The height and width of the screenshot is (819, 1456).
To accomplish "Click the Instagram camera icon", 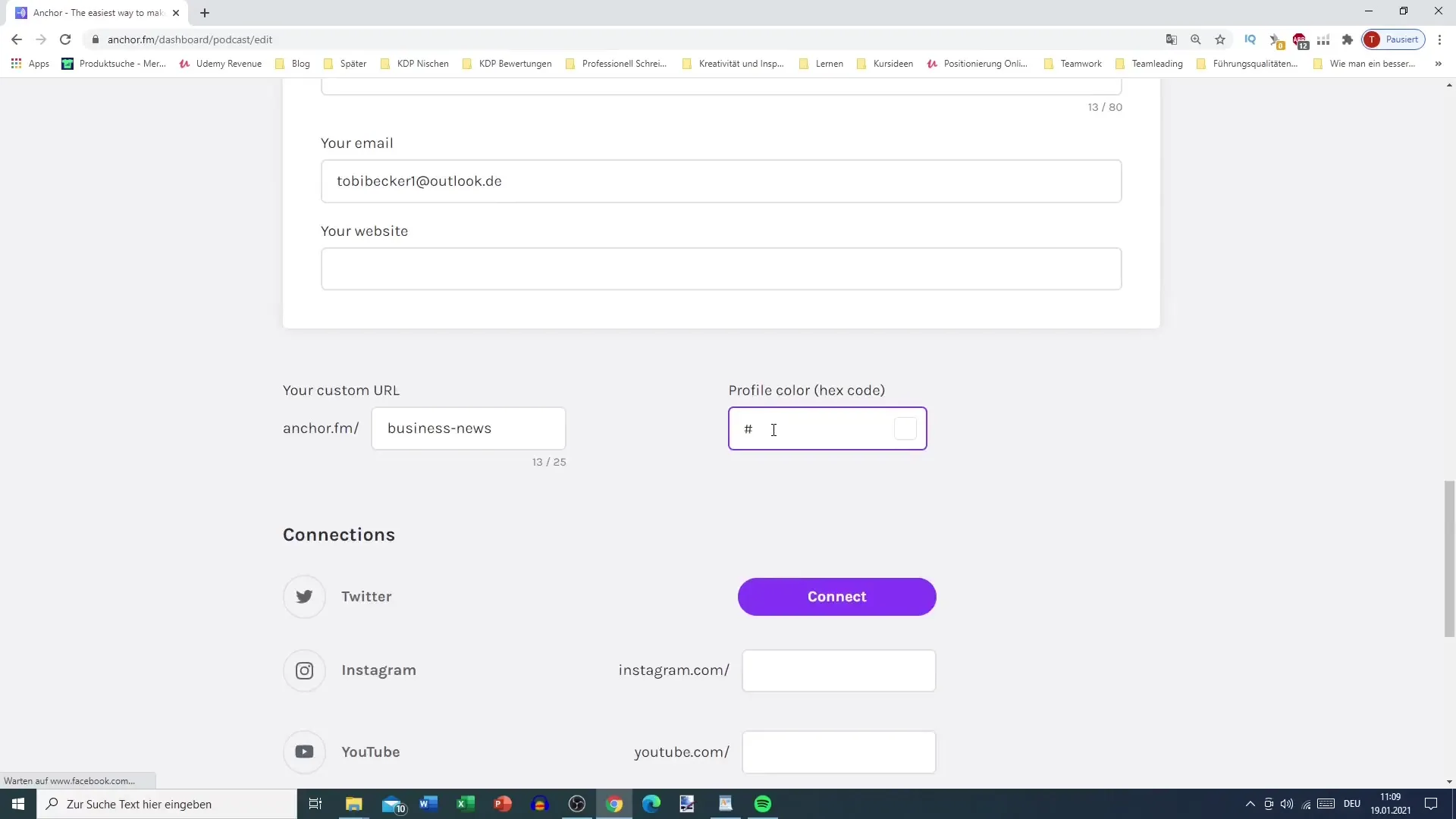I will pos(304,670).
